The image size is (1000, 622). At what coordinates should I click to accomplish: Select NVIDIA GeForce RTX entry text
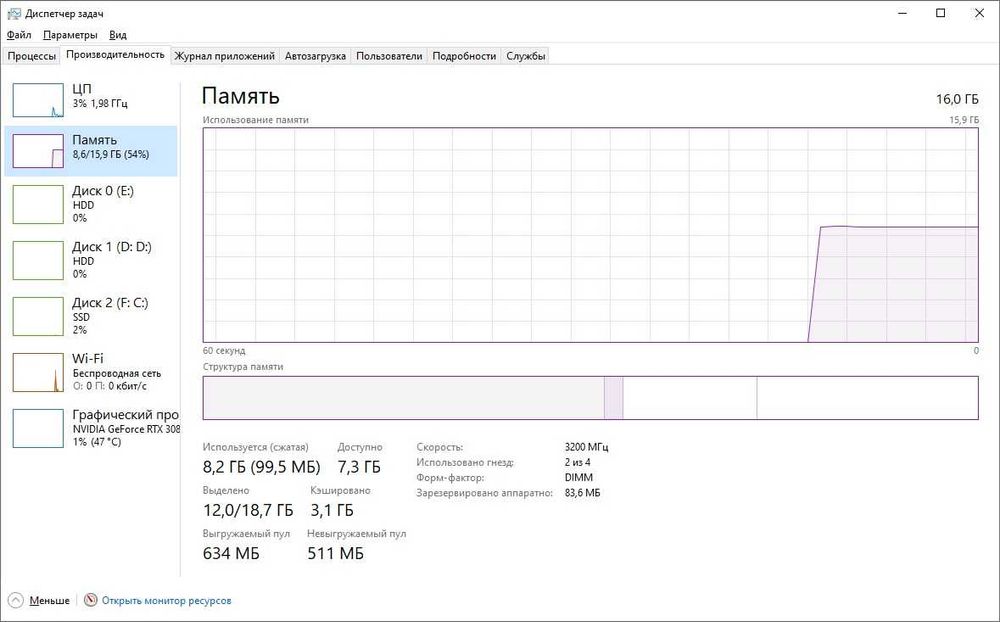[x=126, y=429]
